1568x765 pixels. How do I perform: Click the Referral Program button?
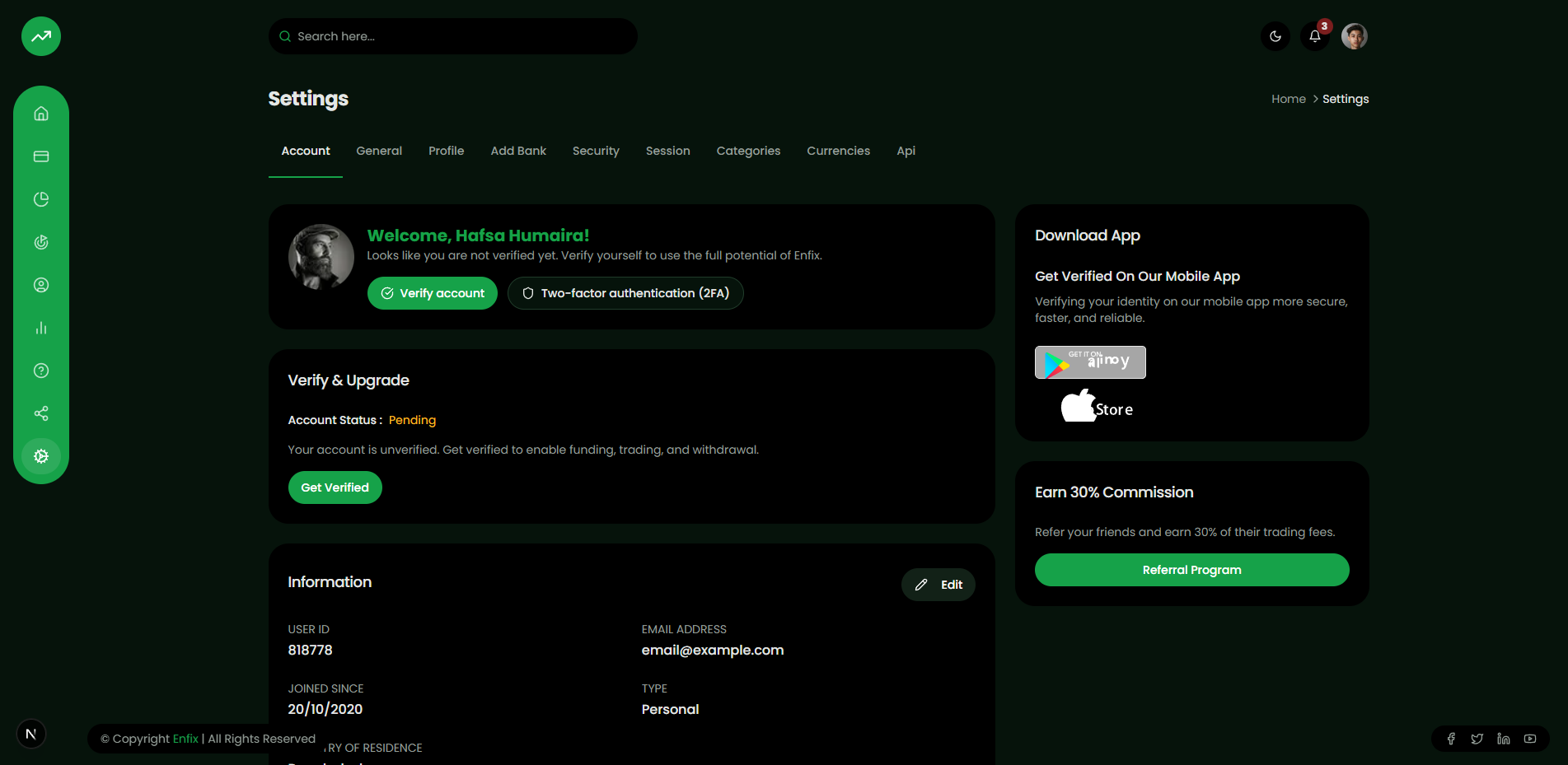[x=1192, y=570]
